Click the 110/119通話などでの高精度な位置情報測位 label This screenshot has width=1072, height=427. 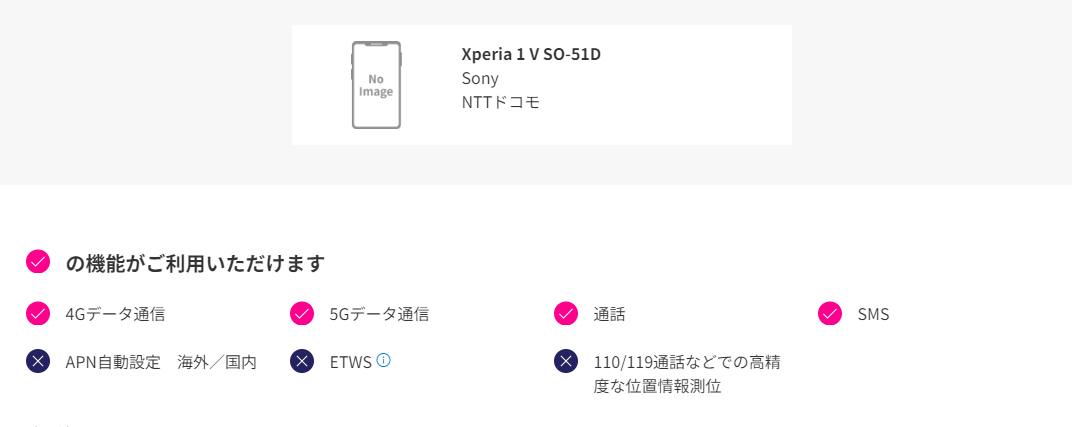[687, 374]
